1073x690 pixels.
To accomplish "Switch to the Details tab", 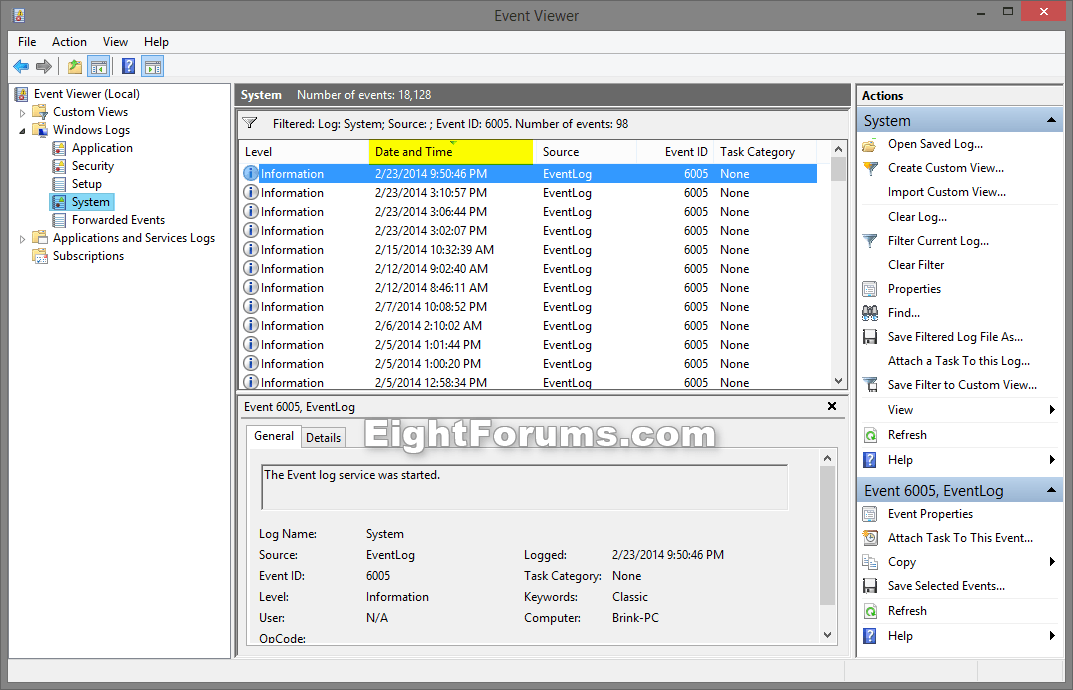I will tap(323, 437).
